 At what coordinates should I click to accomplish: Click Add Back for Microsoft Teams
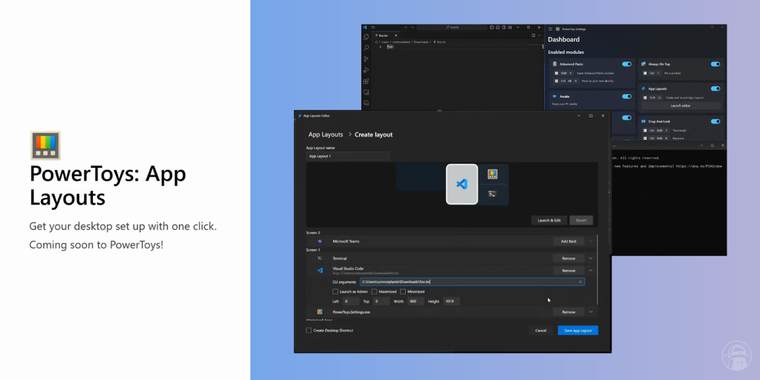(569, 241)
